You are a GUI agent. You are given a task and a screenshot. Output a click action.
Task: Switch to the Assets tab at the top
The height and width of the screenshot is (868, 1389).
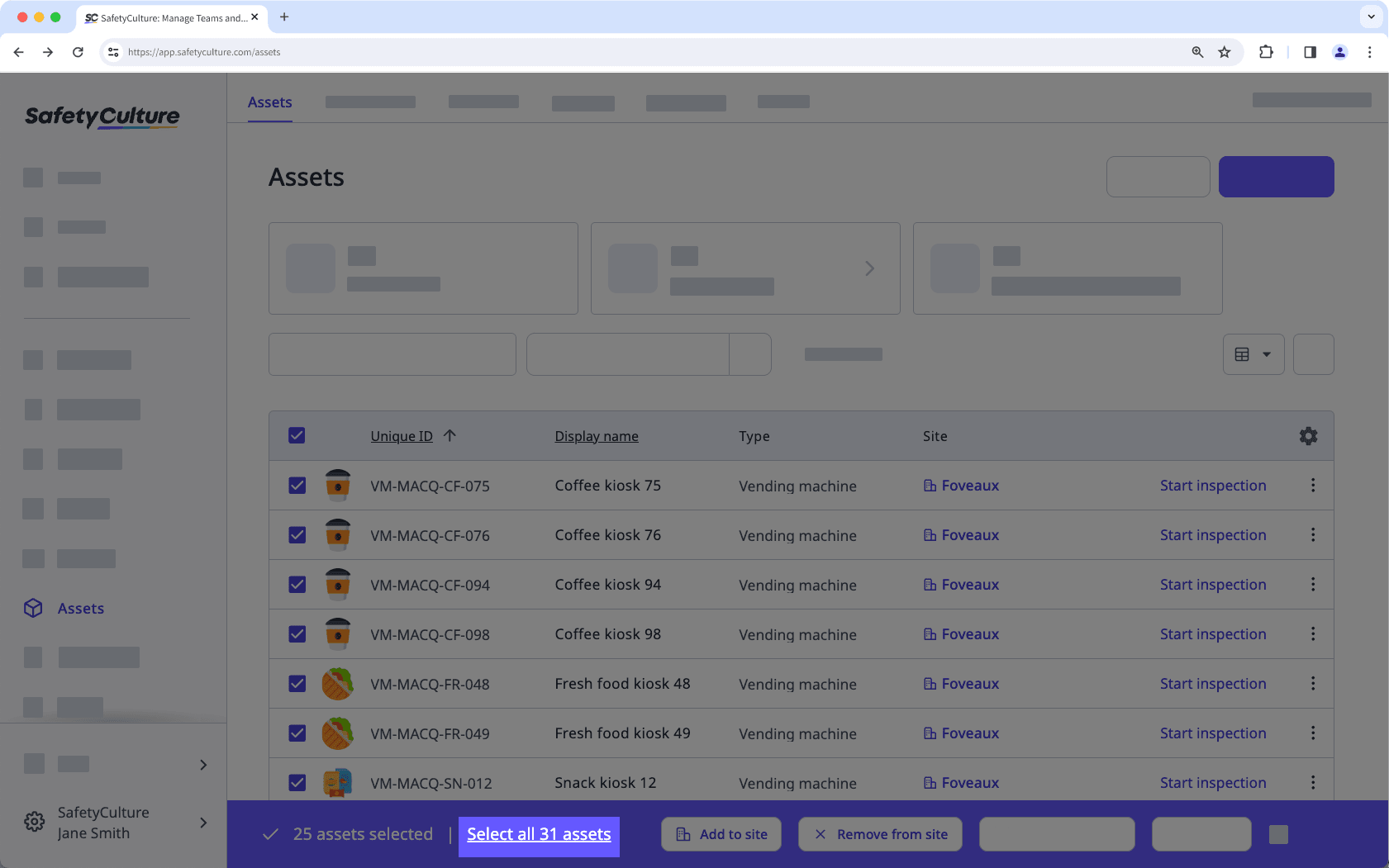click(269, 102)
